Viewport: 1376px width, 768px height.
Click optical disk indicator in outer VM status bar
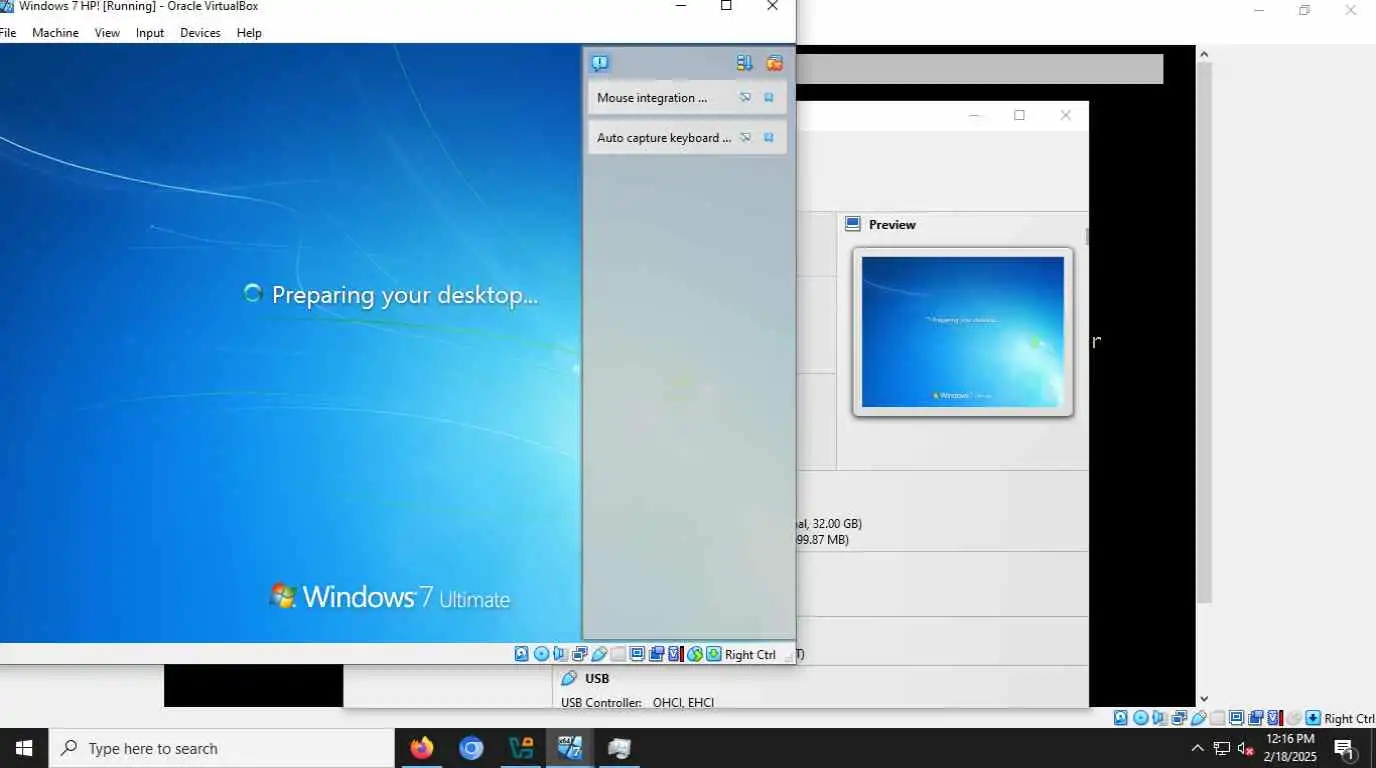click(1141, 718)
